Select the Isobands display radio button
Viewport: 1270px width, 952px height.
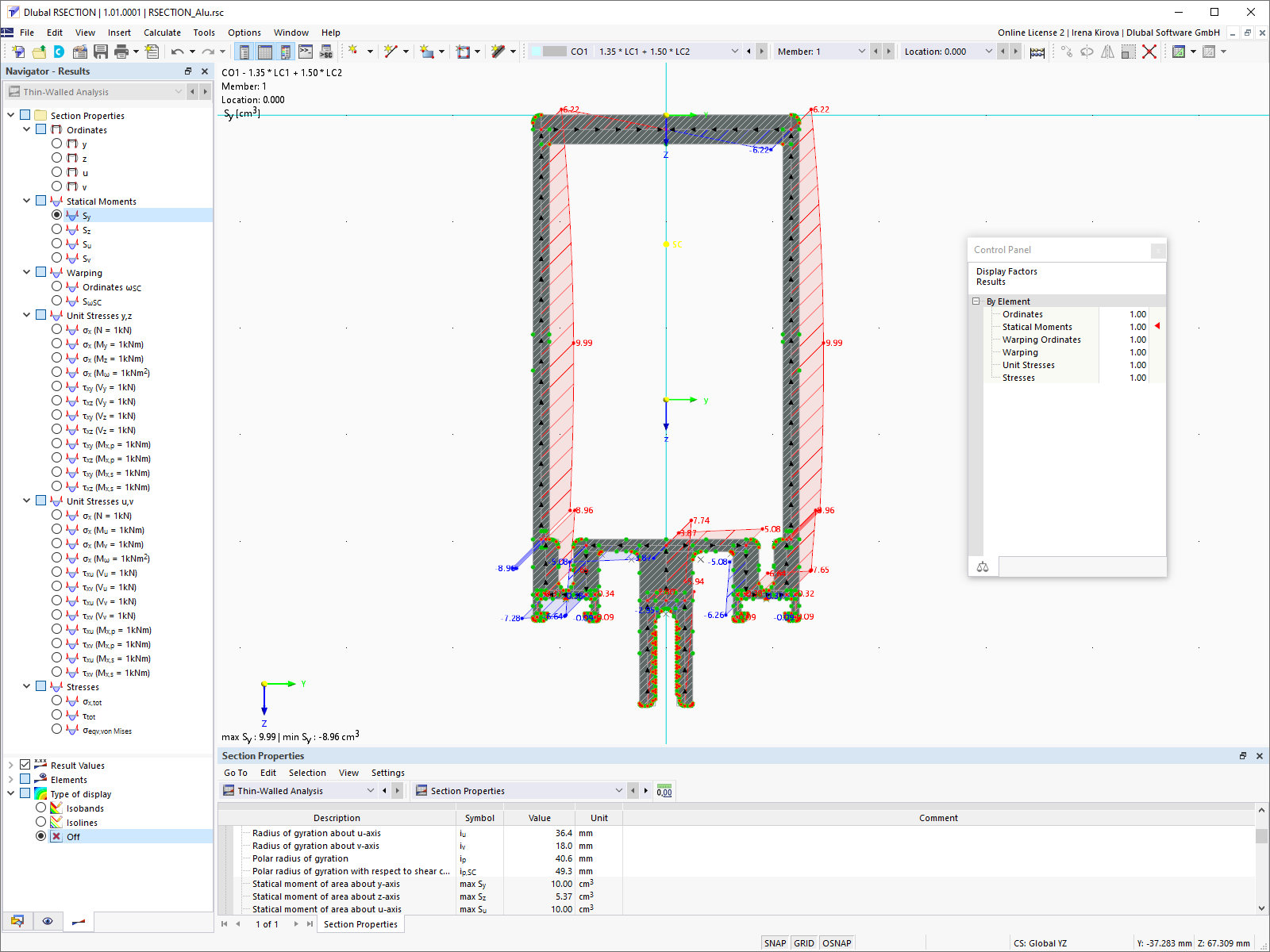[x=41, y=808]
